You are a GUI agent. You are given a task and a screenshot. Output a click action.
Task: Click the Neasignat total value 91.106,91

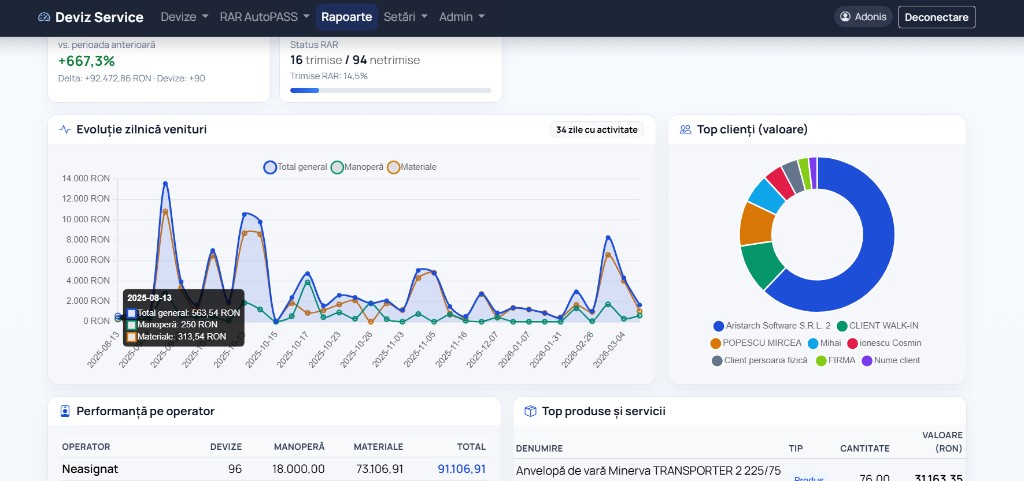pos(461,469)
